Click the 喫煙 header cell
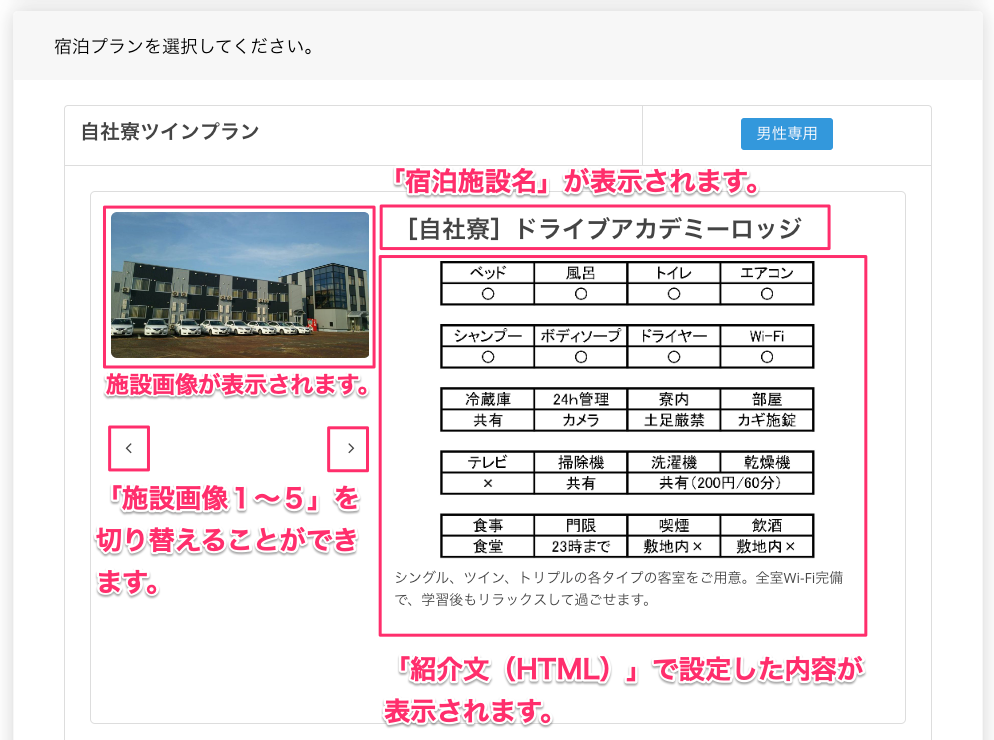This screenshot has width=994, height=740. [x=673, y=525]
